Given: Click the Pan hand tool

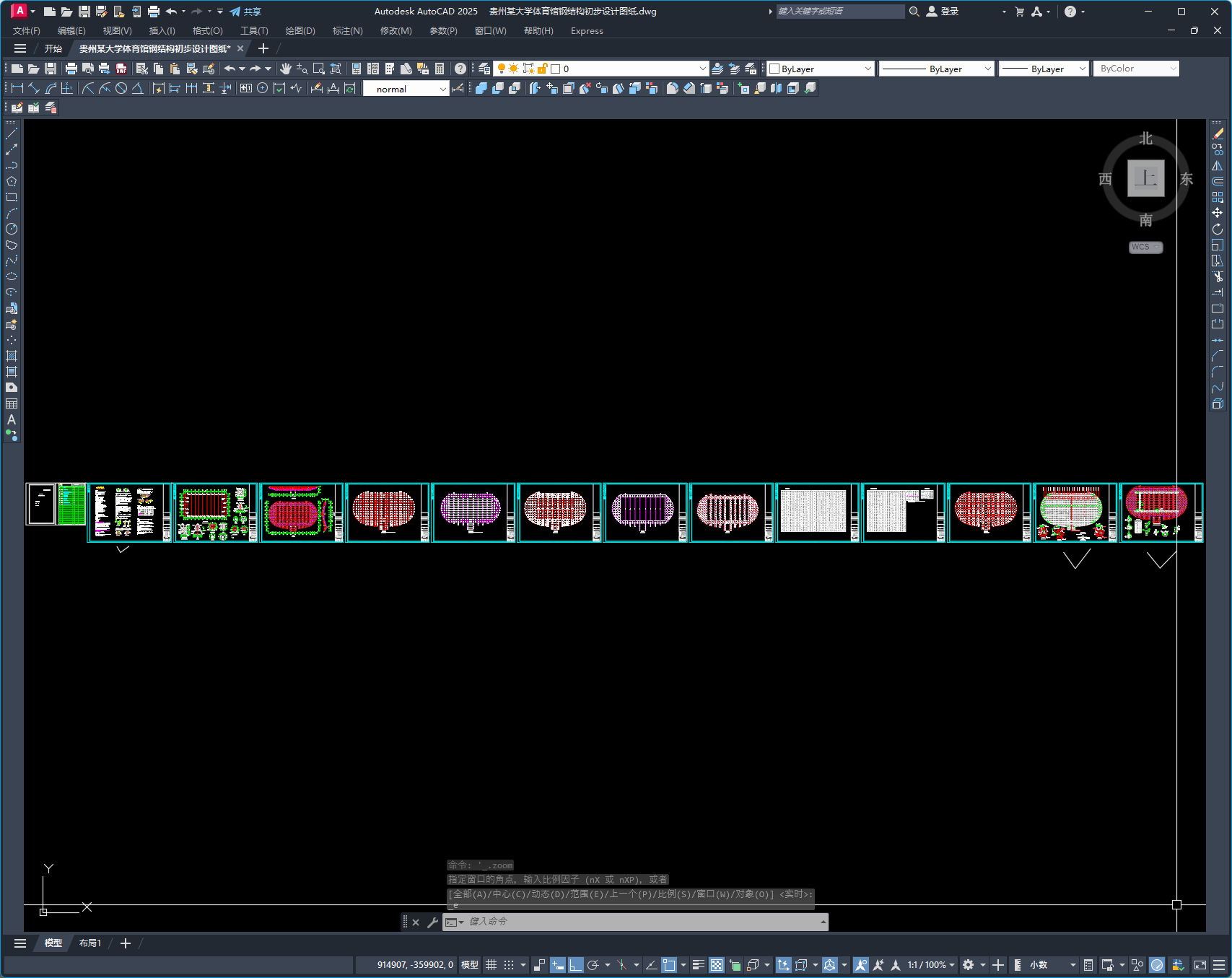Looking at the screenshot, I should 286,69.
